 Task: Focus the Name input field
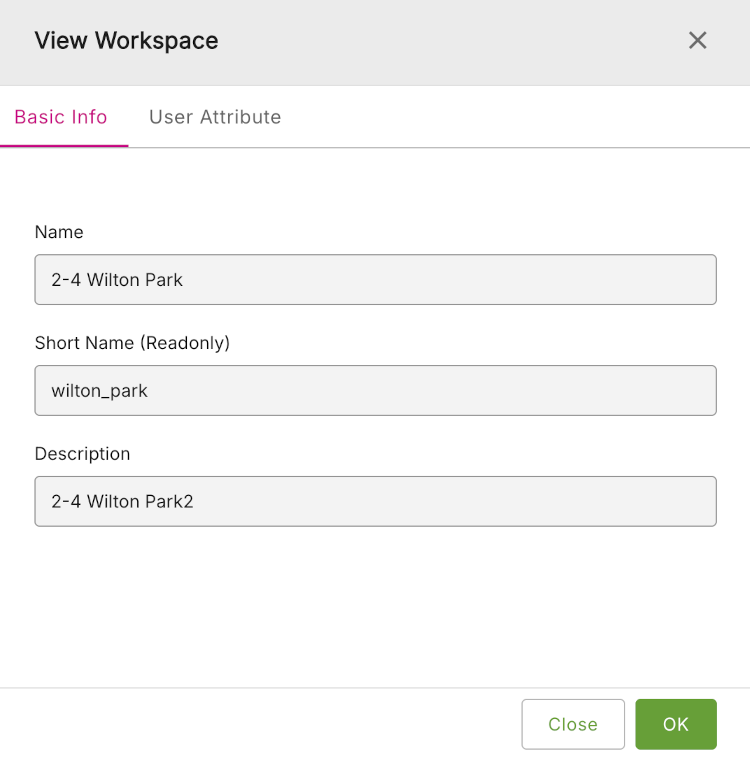pyautogui.click(x=375, y=279)
